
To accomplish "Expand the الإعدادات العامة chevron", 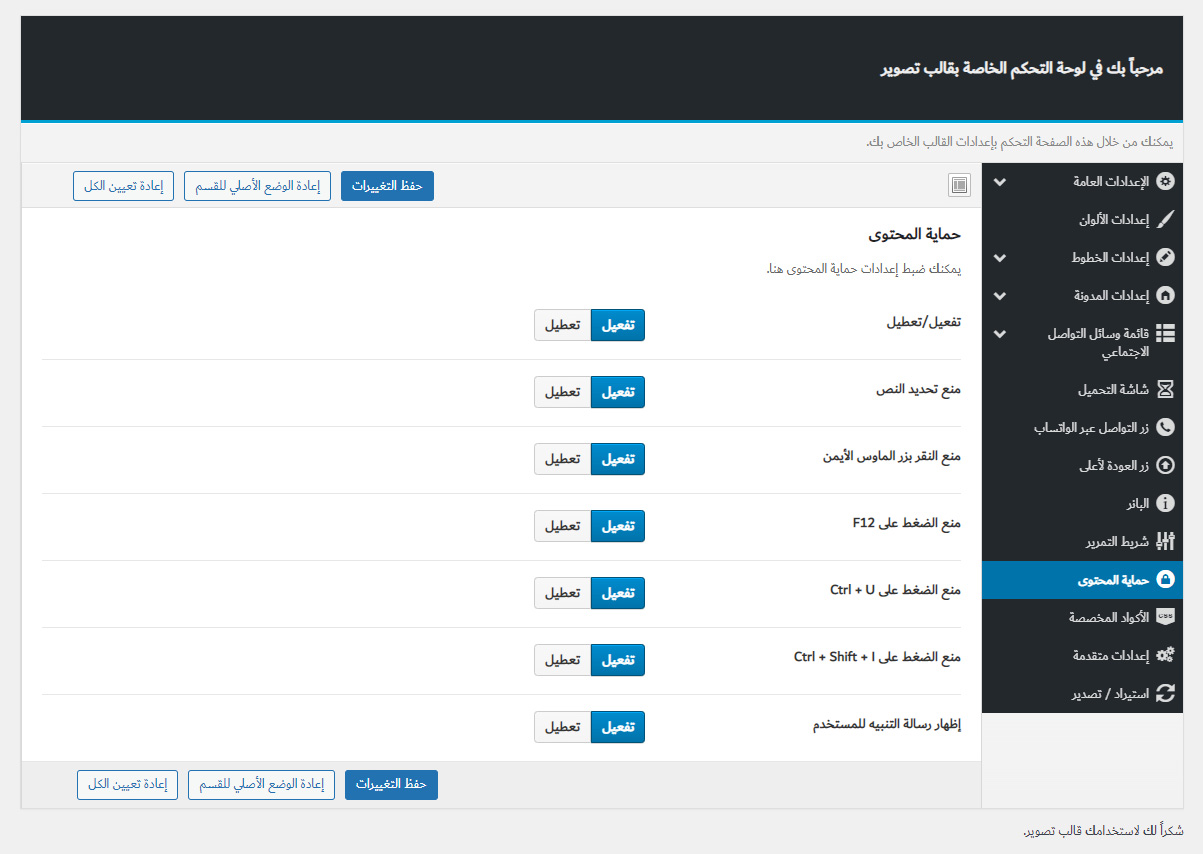I will pos(999,182).
